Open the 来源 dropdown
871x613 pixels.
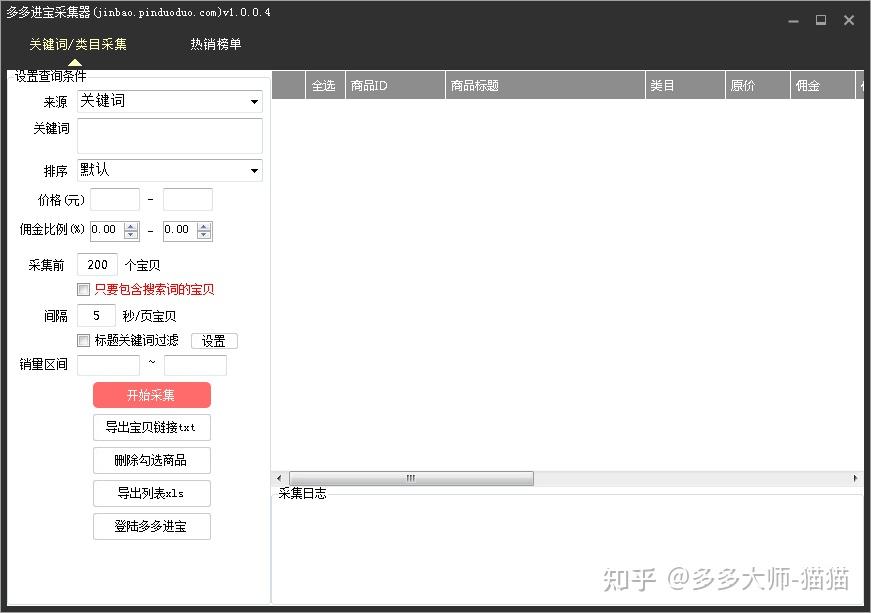pyautogui.click(x=170, y=101)
